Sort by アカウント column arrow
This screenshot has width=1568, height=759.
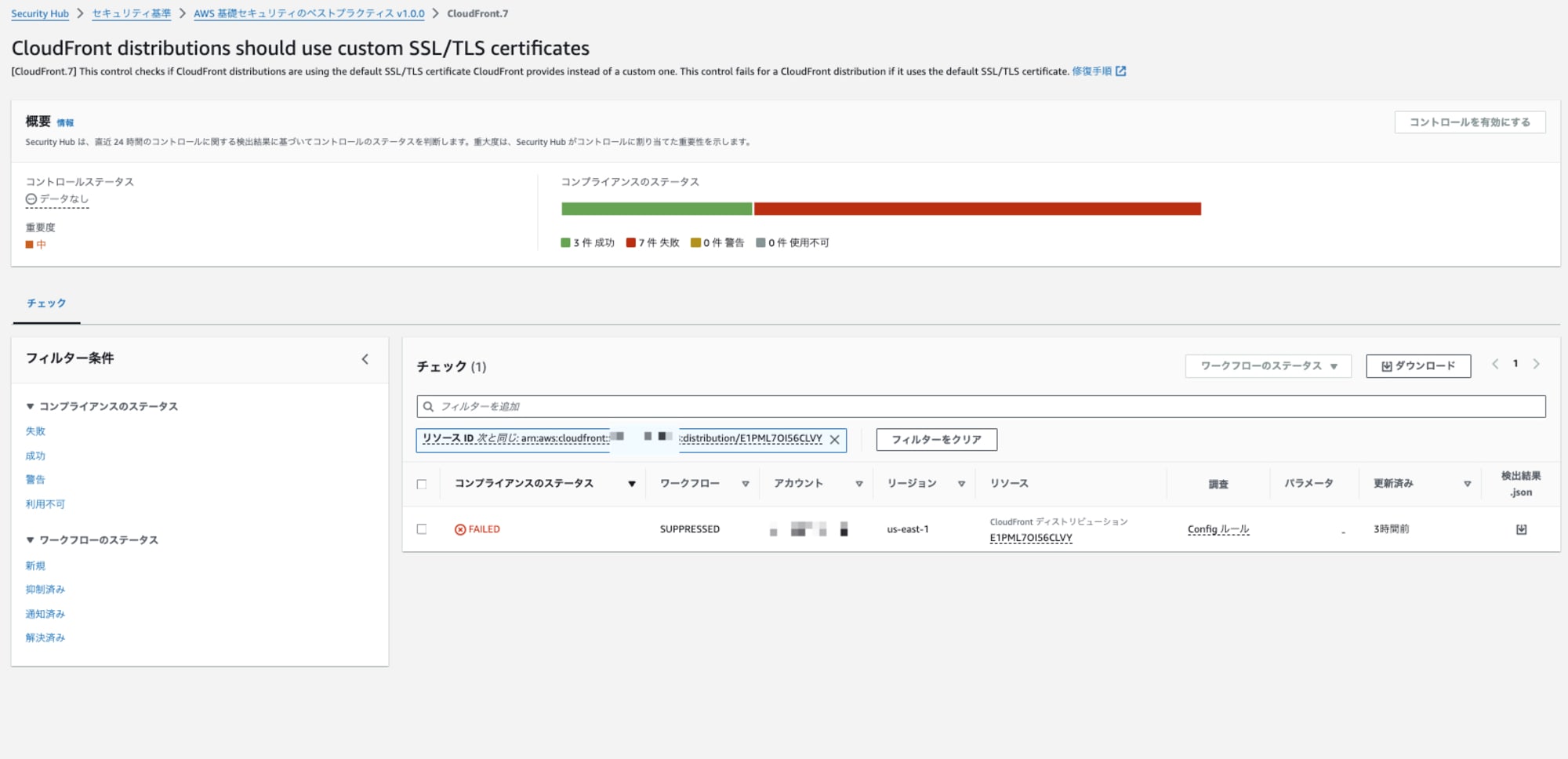(859, 484)
